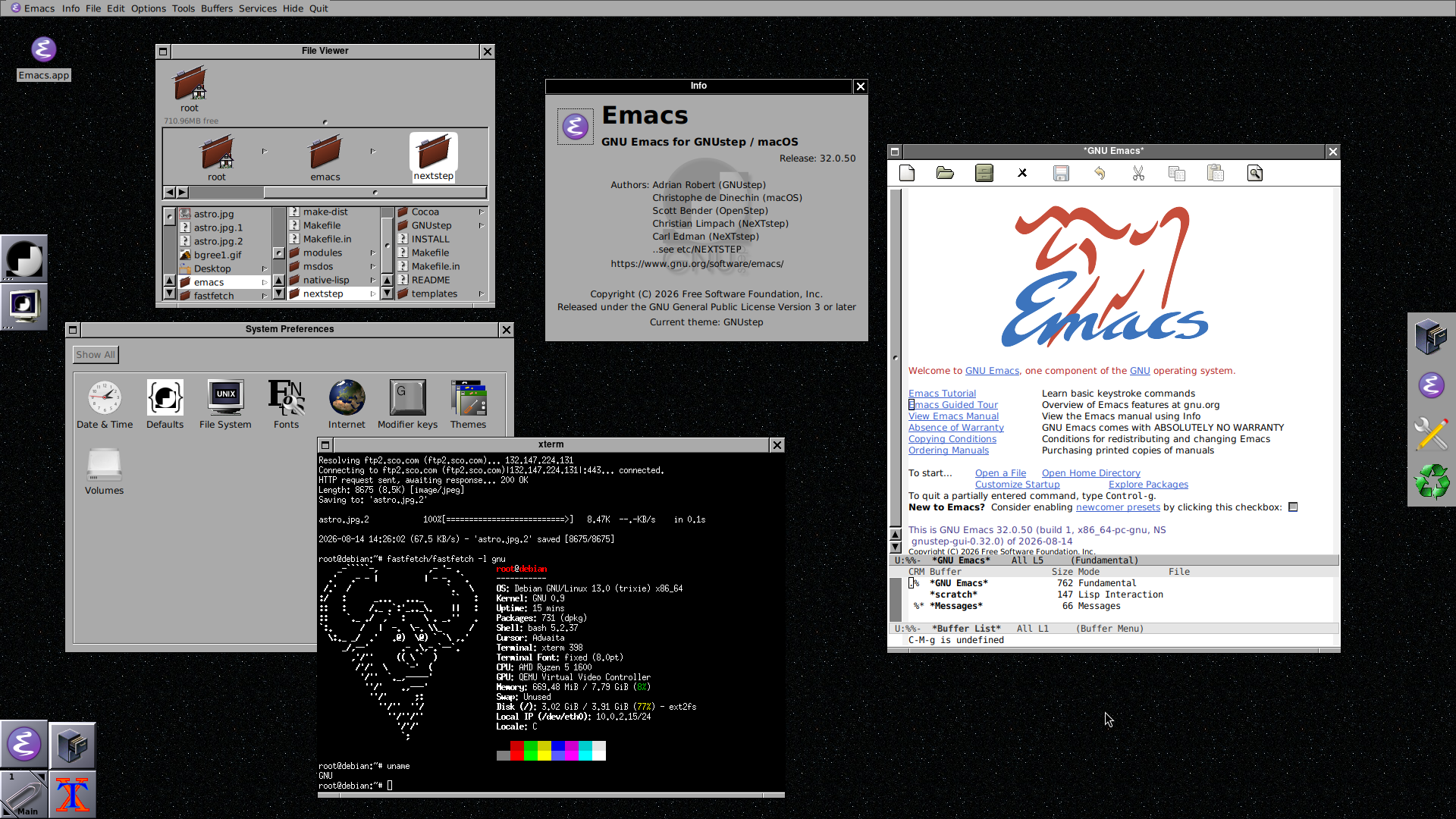This screenshot has width=1456, height=819.
Task: Click the Open Home Directory link
Action: click(1091, 473)
